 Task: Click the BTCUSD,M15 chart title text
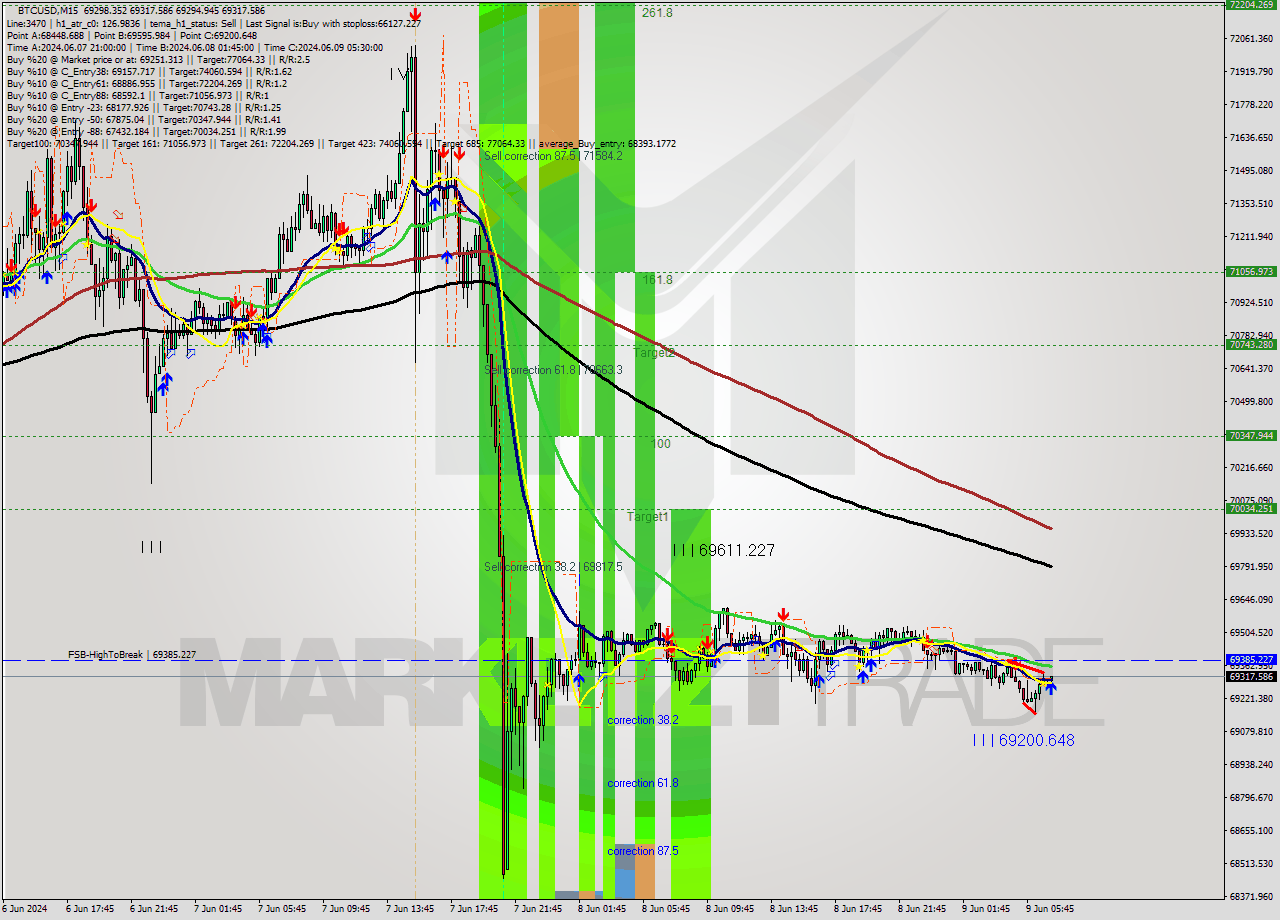coord(47,10)
